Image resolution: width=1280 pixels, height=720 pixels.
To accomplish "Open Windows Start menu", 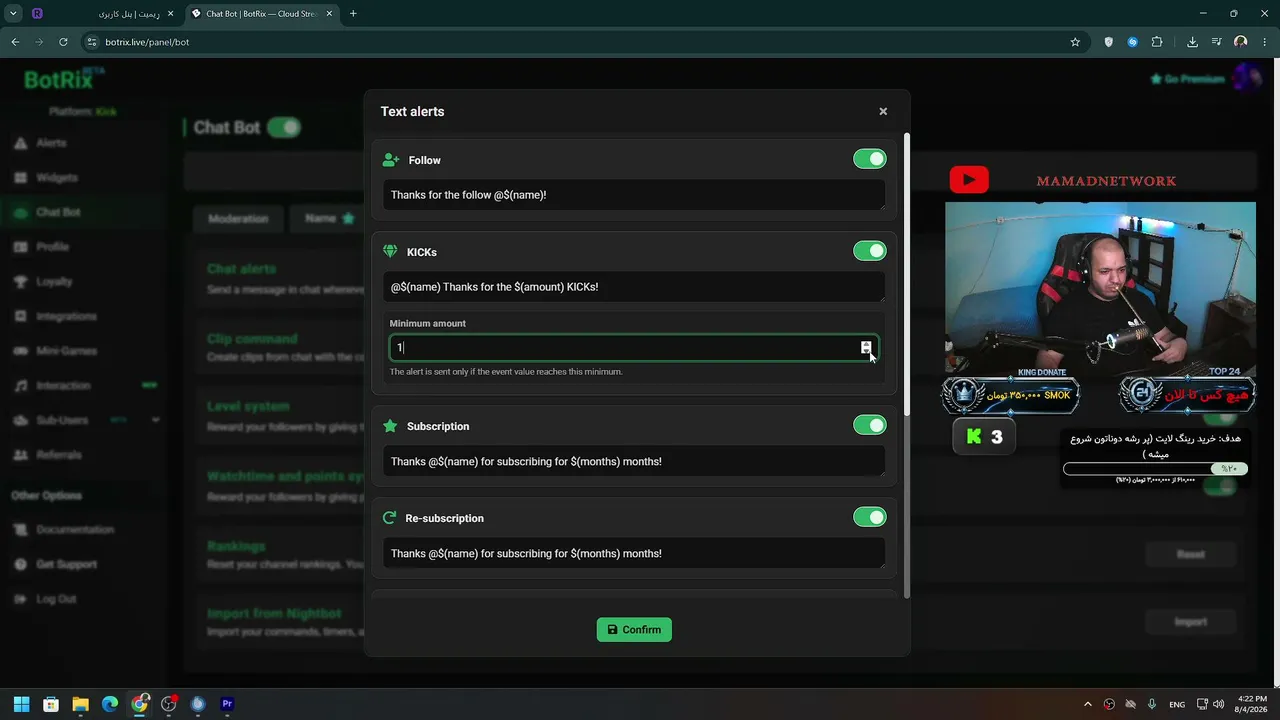I will [21, 704].
